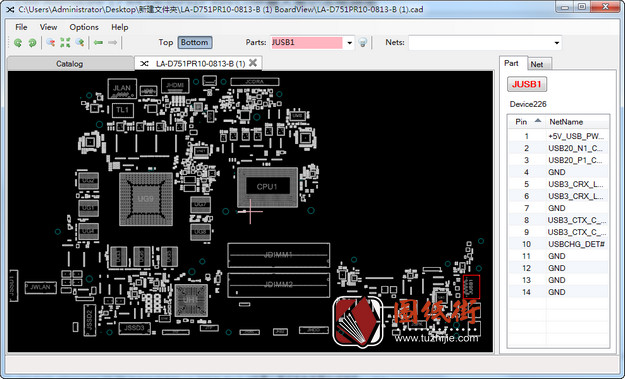Open the Options menu
The image size is (625, 379).
click(x=84, y=27)
